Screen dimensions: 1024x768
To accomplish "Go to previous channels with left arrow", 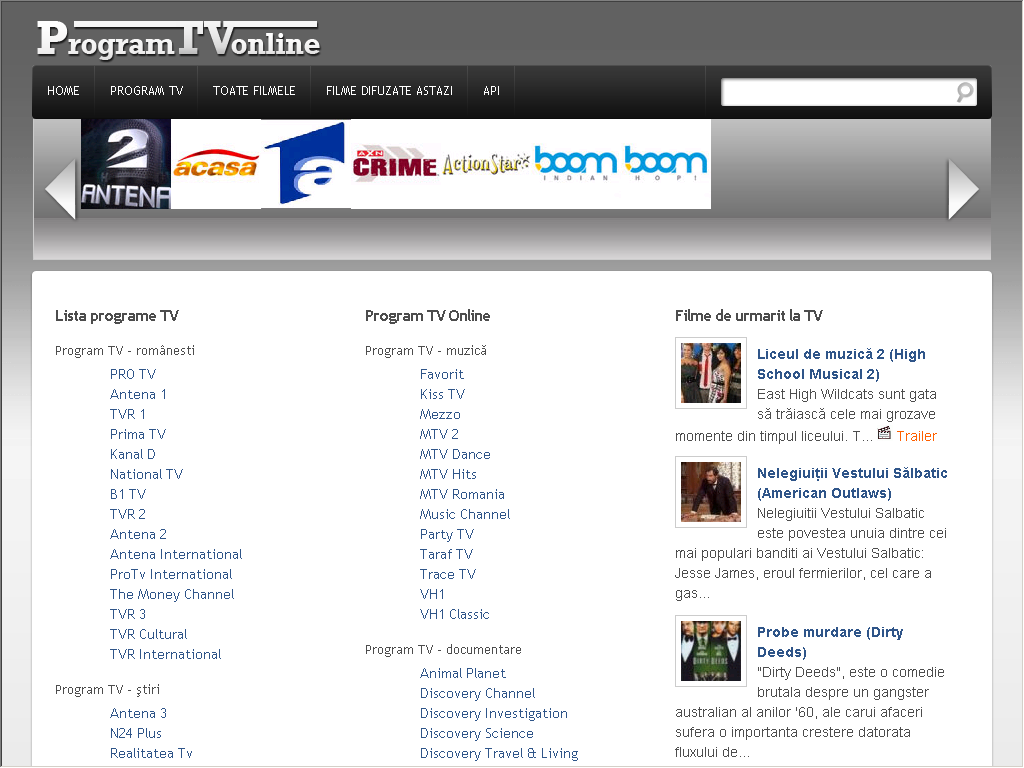I will (61, 189).
